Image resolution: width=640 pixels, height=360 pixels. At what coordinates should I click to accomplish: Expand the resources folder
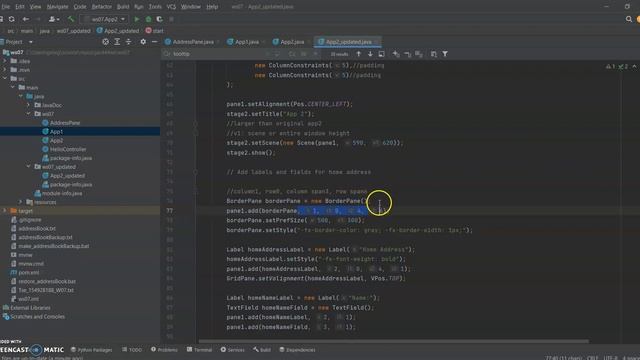pos(20,202)
